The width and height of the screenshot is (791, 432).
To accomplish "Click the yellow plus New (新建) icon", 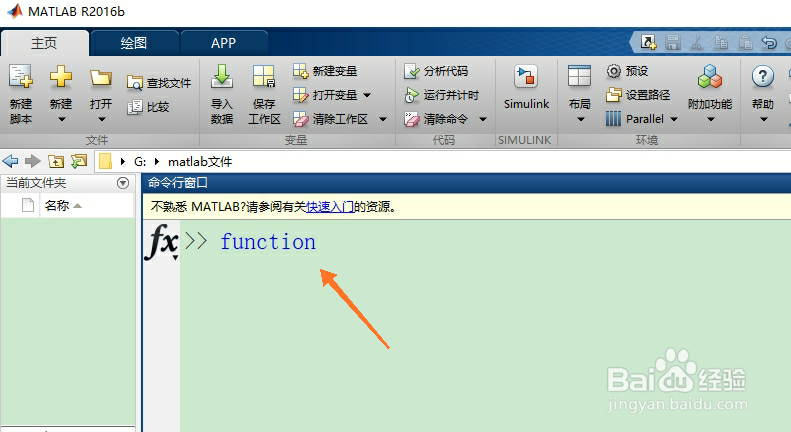I will point(61,77).
